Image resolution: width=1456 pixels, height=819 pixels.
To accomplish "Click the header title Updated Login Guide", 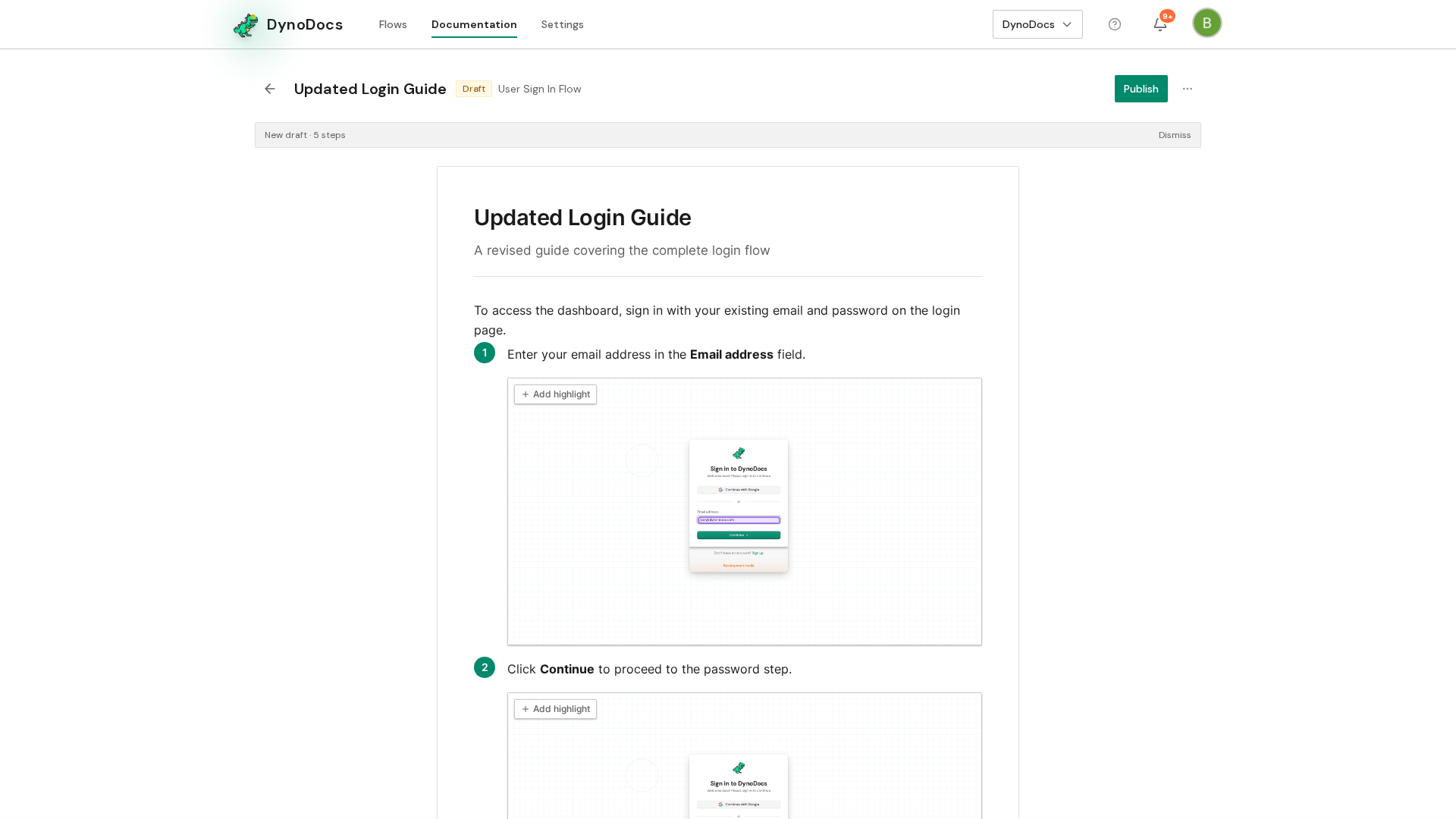I will [370, 89].
